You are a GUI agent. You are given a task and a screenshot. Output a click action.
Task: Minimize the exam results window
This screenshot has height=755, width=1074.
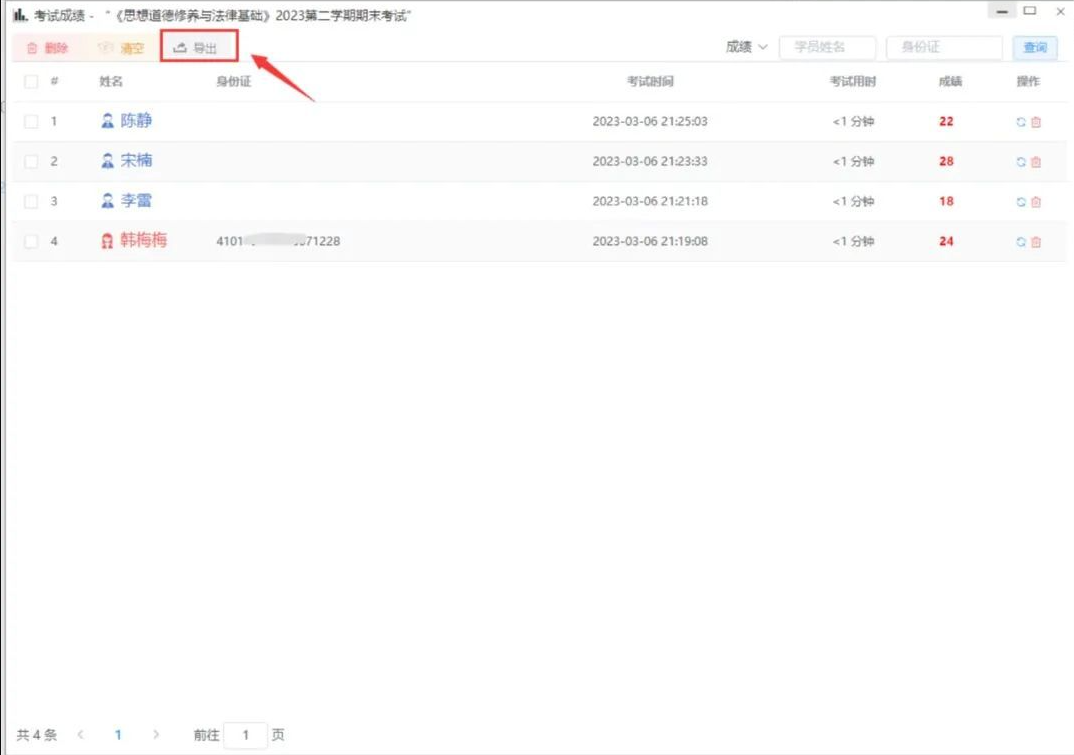tap(1001, 11)
